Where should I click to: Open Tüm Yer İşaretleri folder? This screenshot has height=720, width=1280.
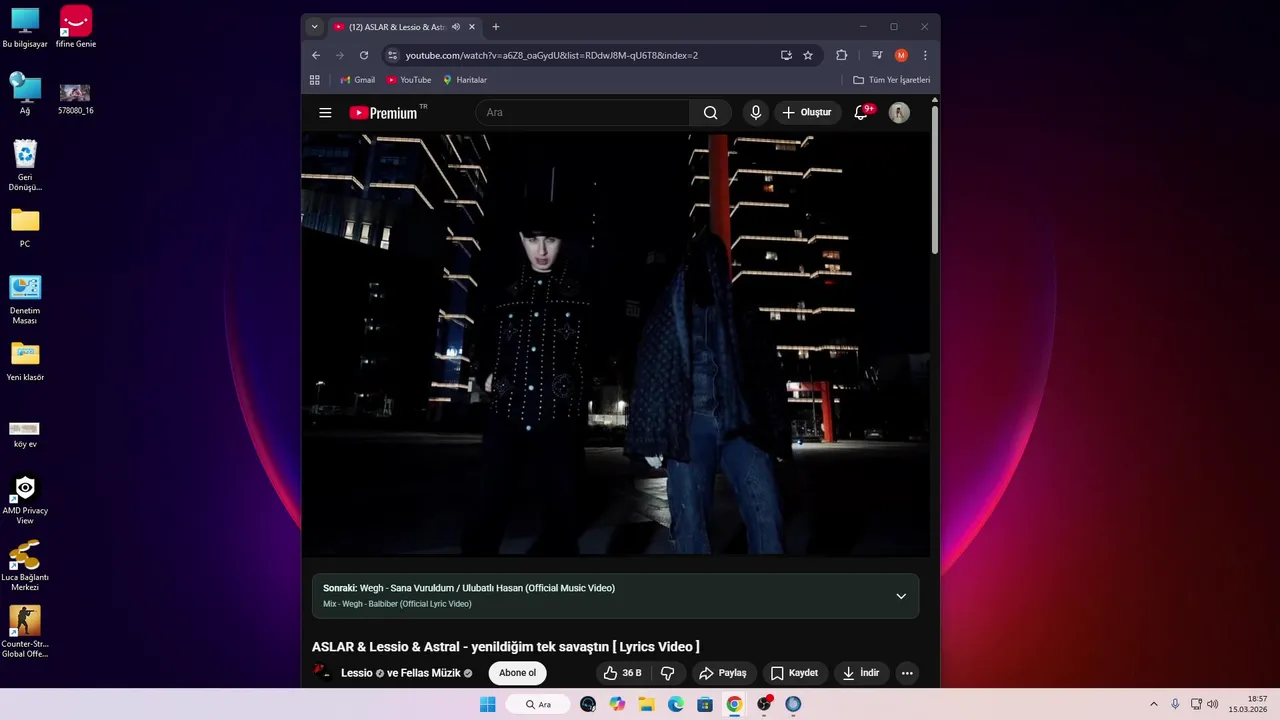(892, 80)
